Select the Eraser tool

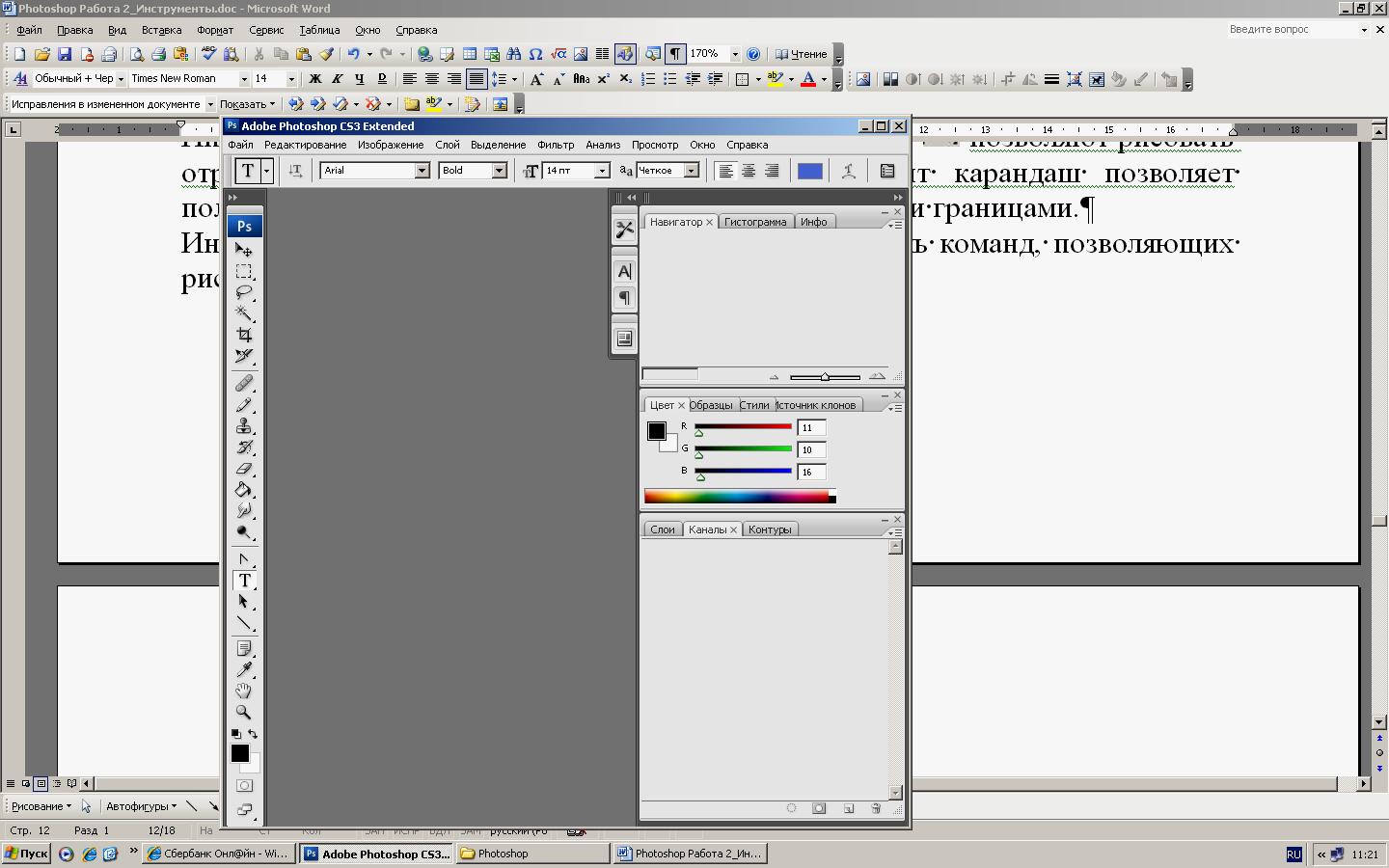coord(244,469)
